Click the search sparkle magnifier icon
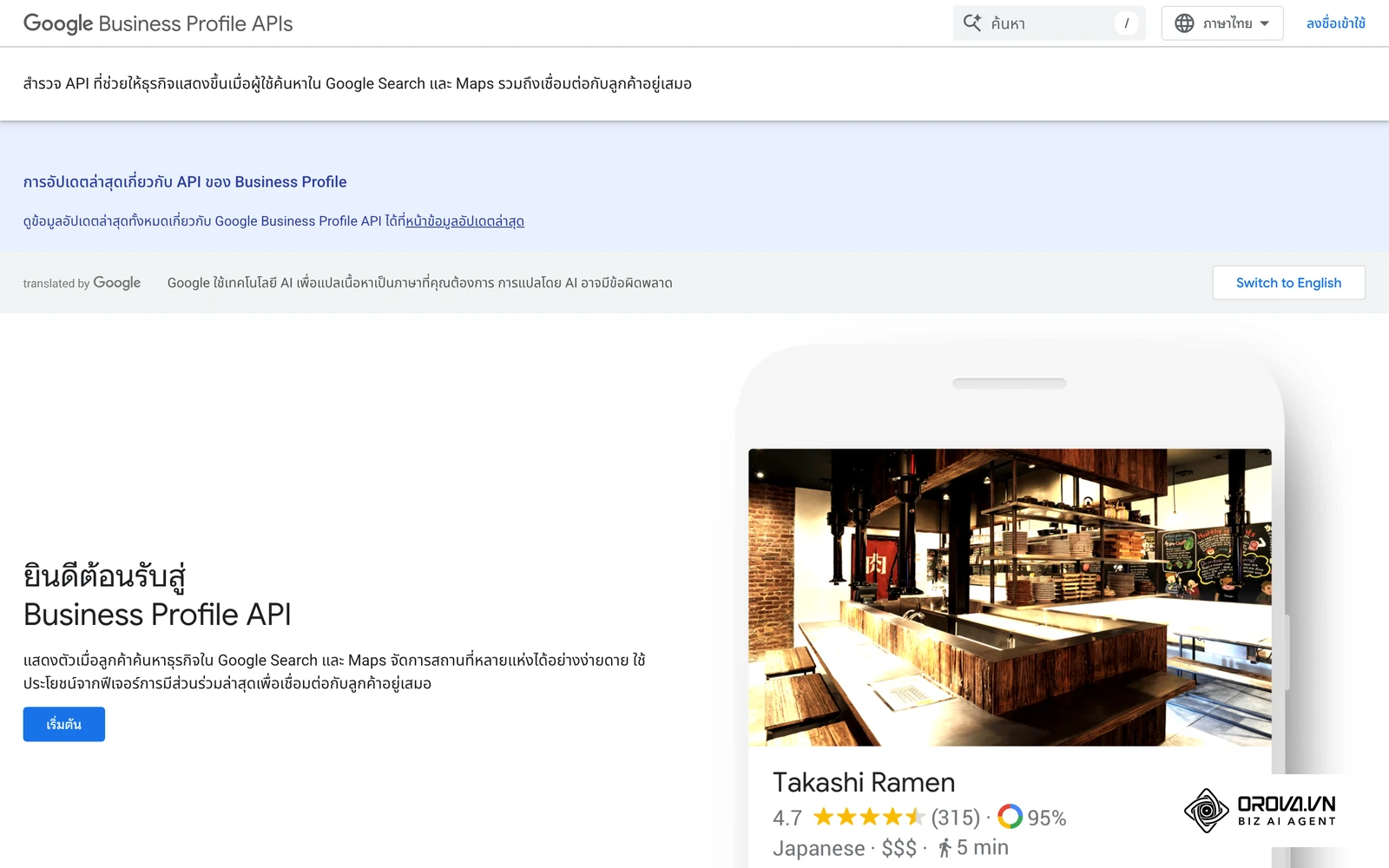The width and height of the screenshot is (1389, 868). click(972, 23)
